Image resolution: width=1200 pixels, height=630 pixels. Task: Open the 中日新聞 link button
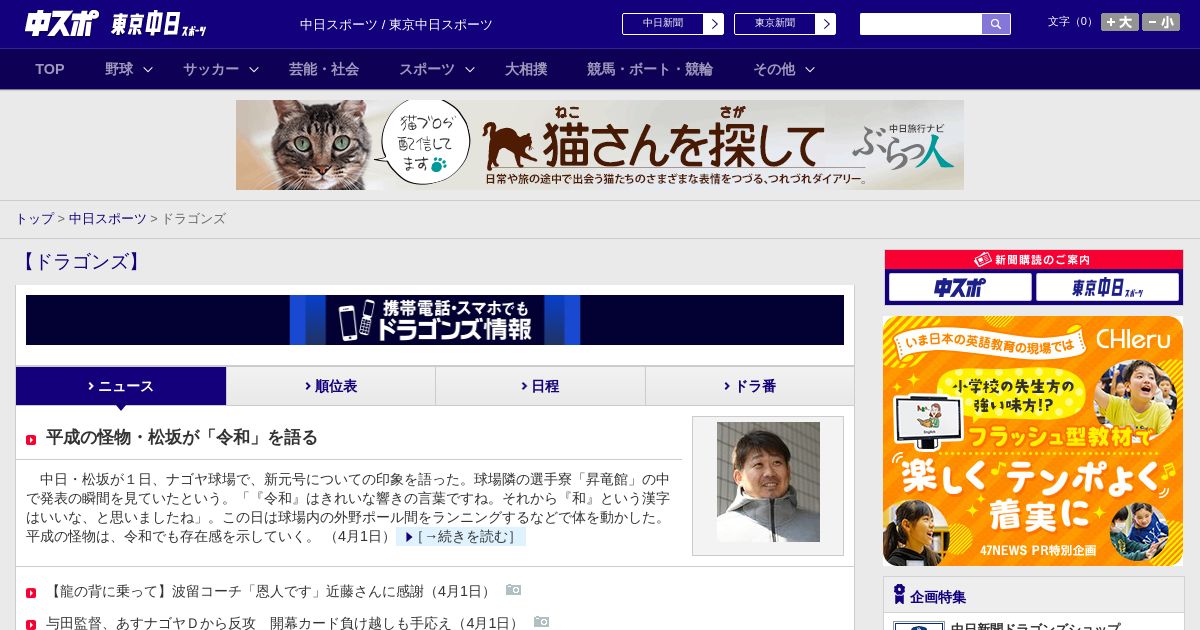tap(673, 24)
